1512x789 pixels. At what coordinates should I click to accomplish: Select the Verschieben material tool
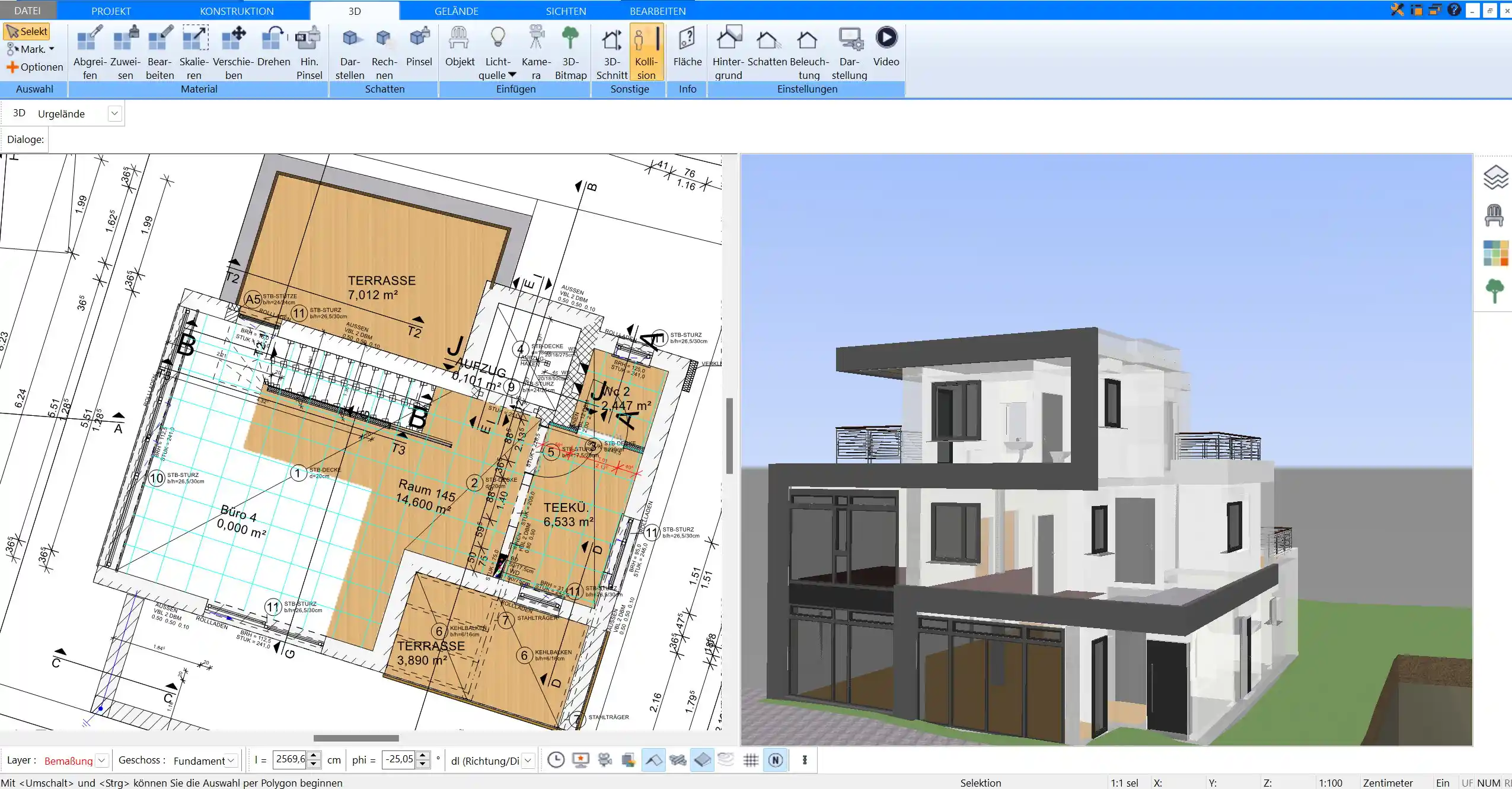pyautogui.click(x=234, y=52)
